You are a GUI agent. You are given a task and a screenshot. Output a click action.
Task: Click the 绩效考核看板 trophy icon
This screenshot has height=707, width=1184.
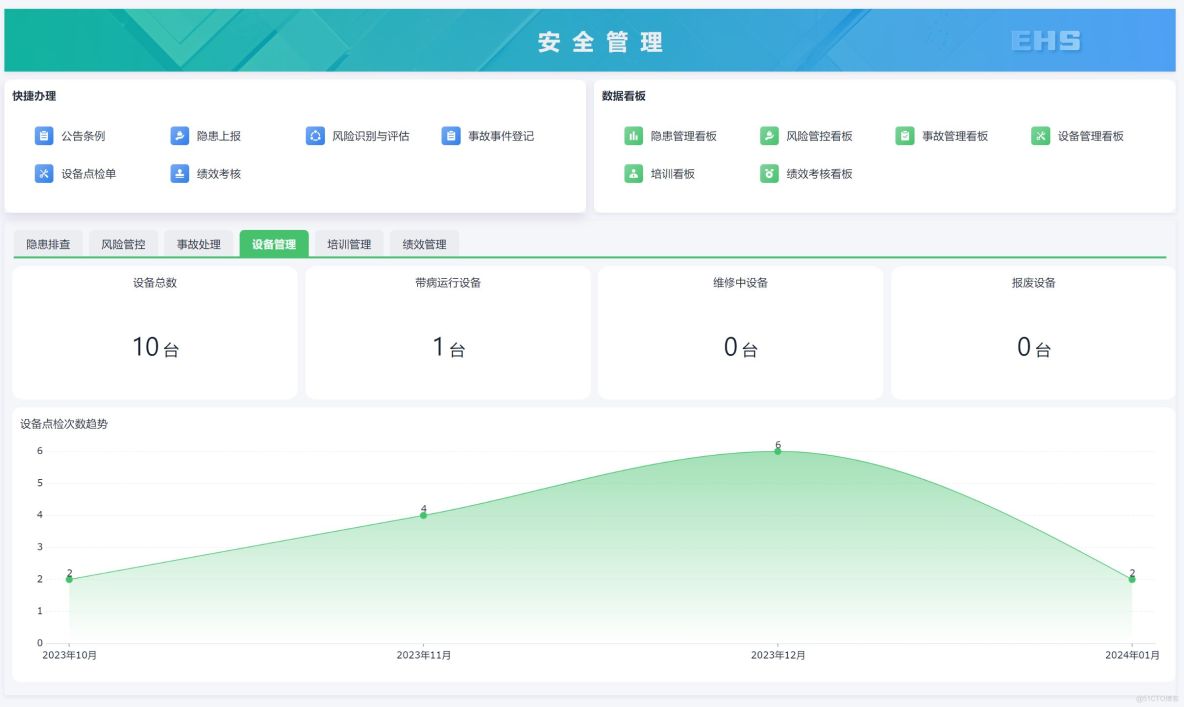[x=770, y=173]
